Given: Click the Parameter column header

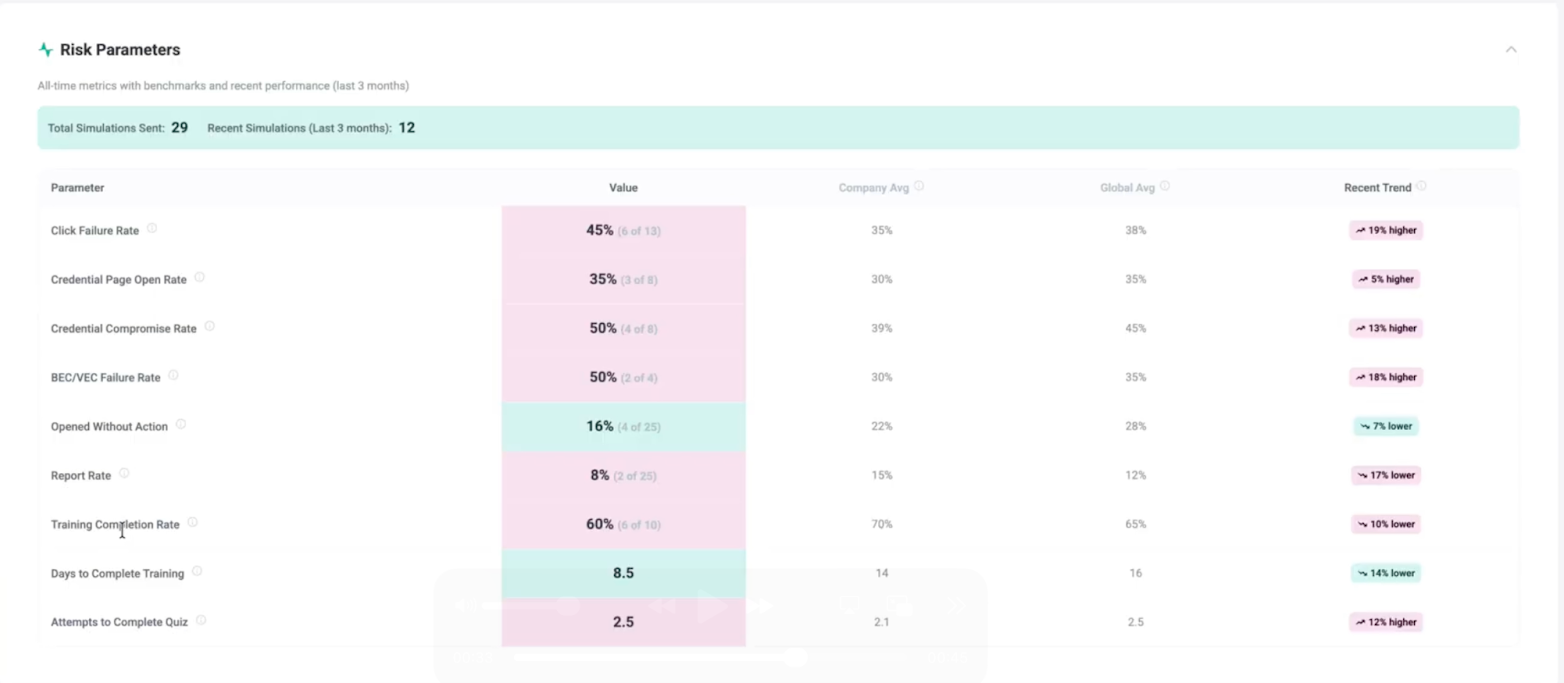Looking at the screenshot, I should click(77, 188).
